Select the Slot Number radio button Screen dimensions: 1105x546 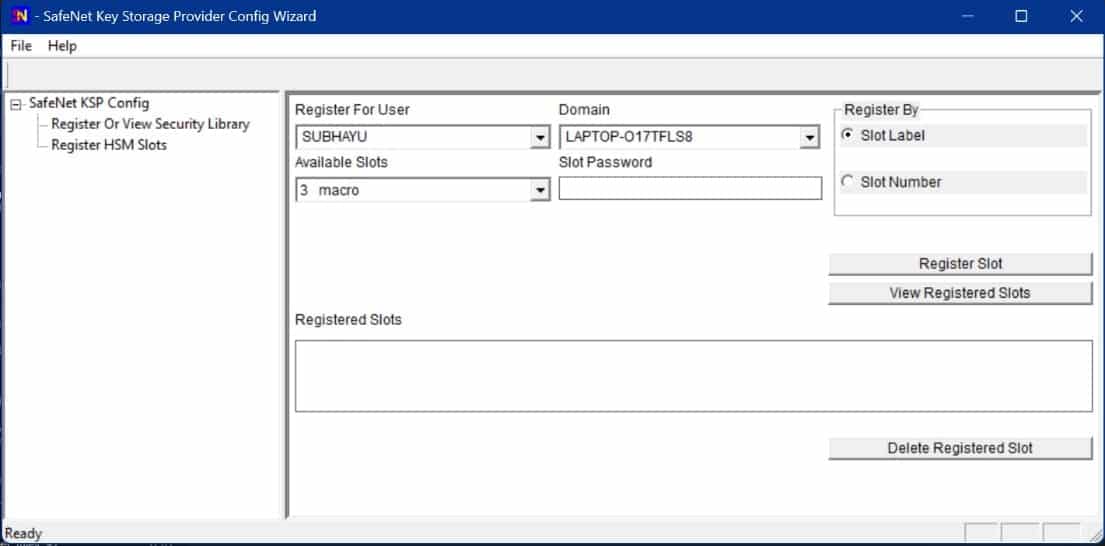(849, 182)
